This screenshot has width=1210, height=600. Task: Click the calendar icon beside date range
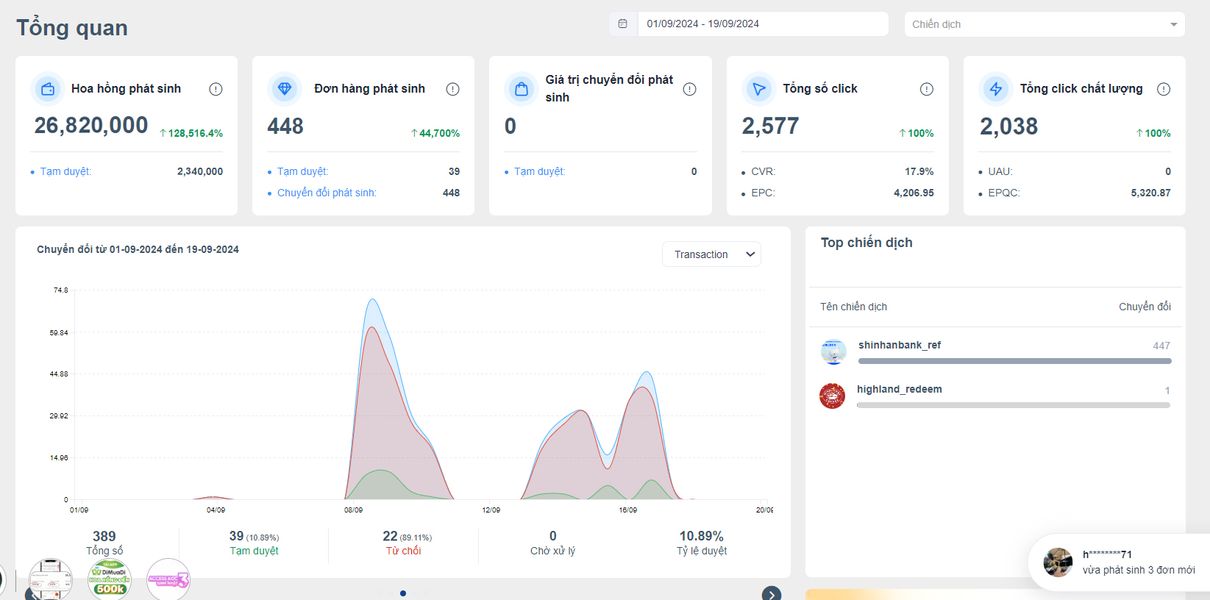[x=623, y=24]
